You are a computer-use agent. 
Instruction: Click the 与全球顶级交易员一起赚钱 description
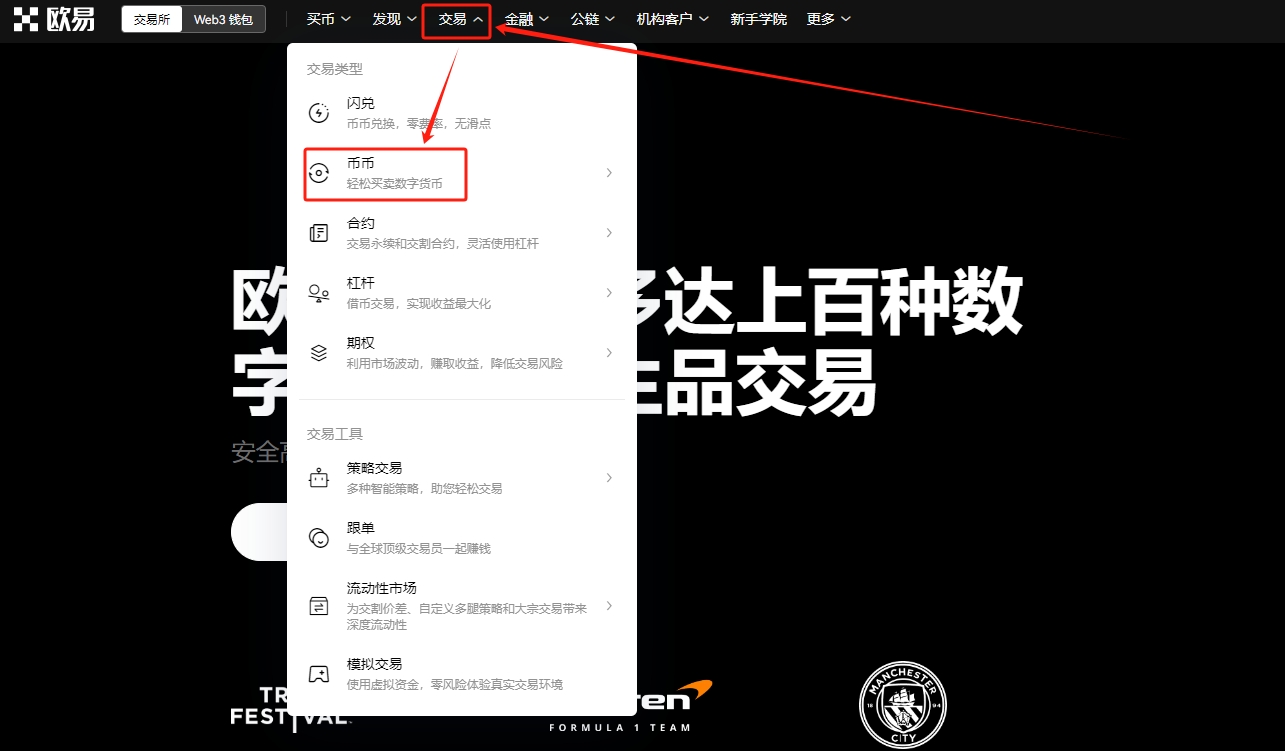419,549
